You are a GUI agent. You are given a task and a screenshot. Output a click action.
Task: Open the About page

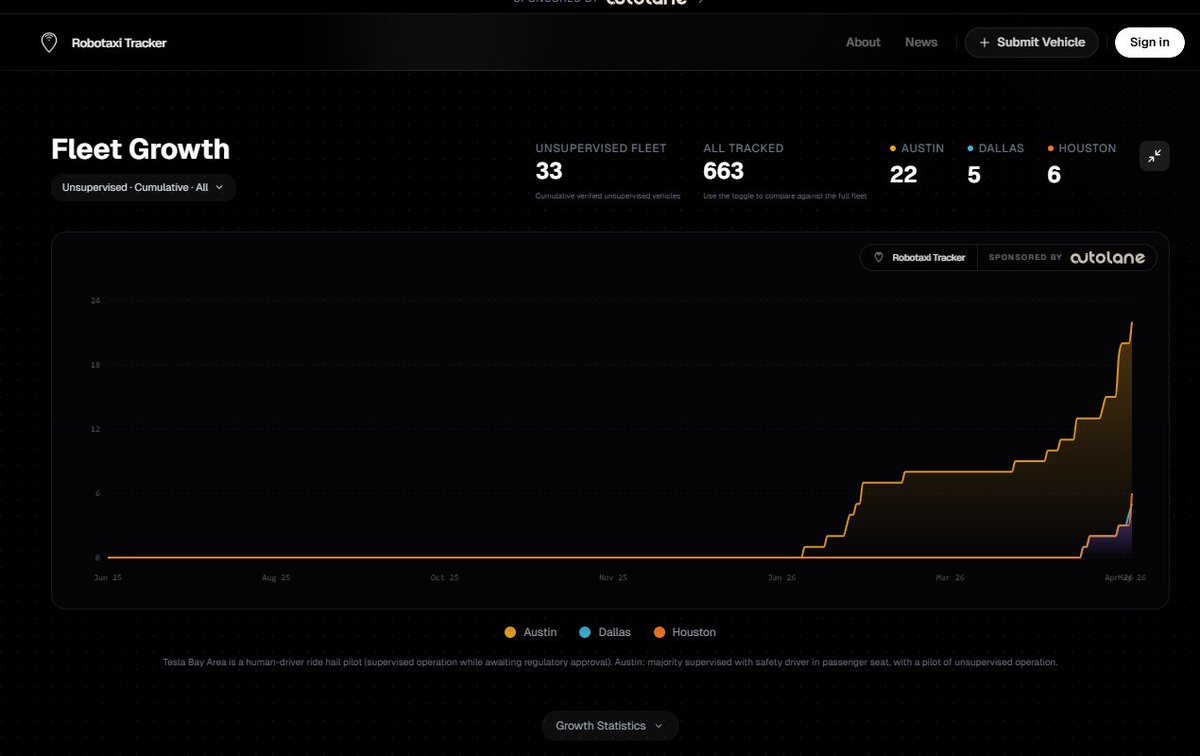(x=863, y=42)
